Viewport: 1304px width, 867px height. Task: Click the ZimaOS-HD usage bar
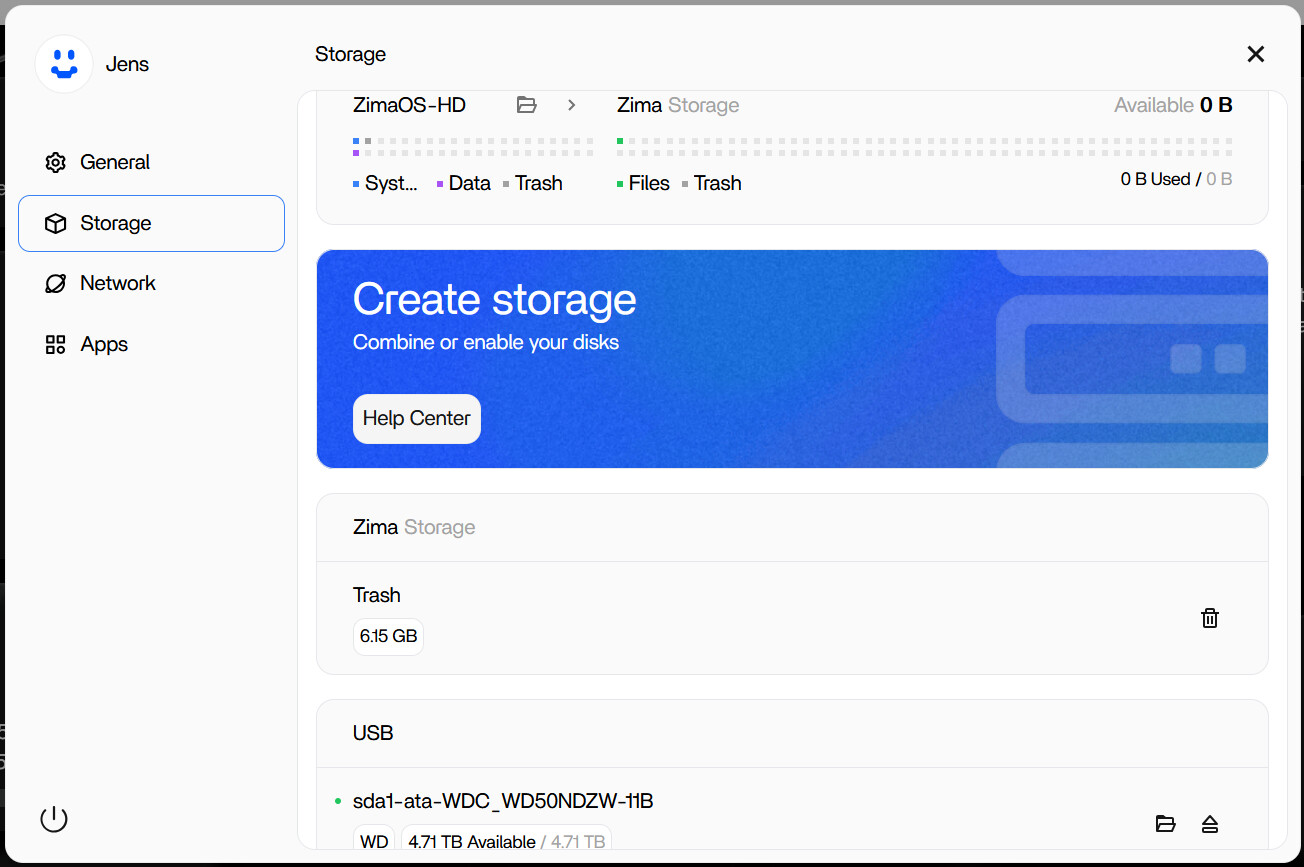[x=473, y=147]
